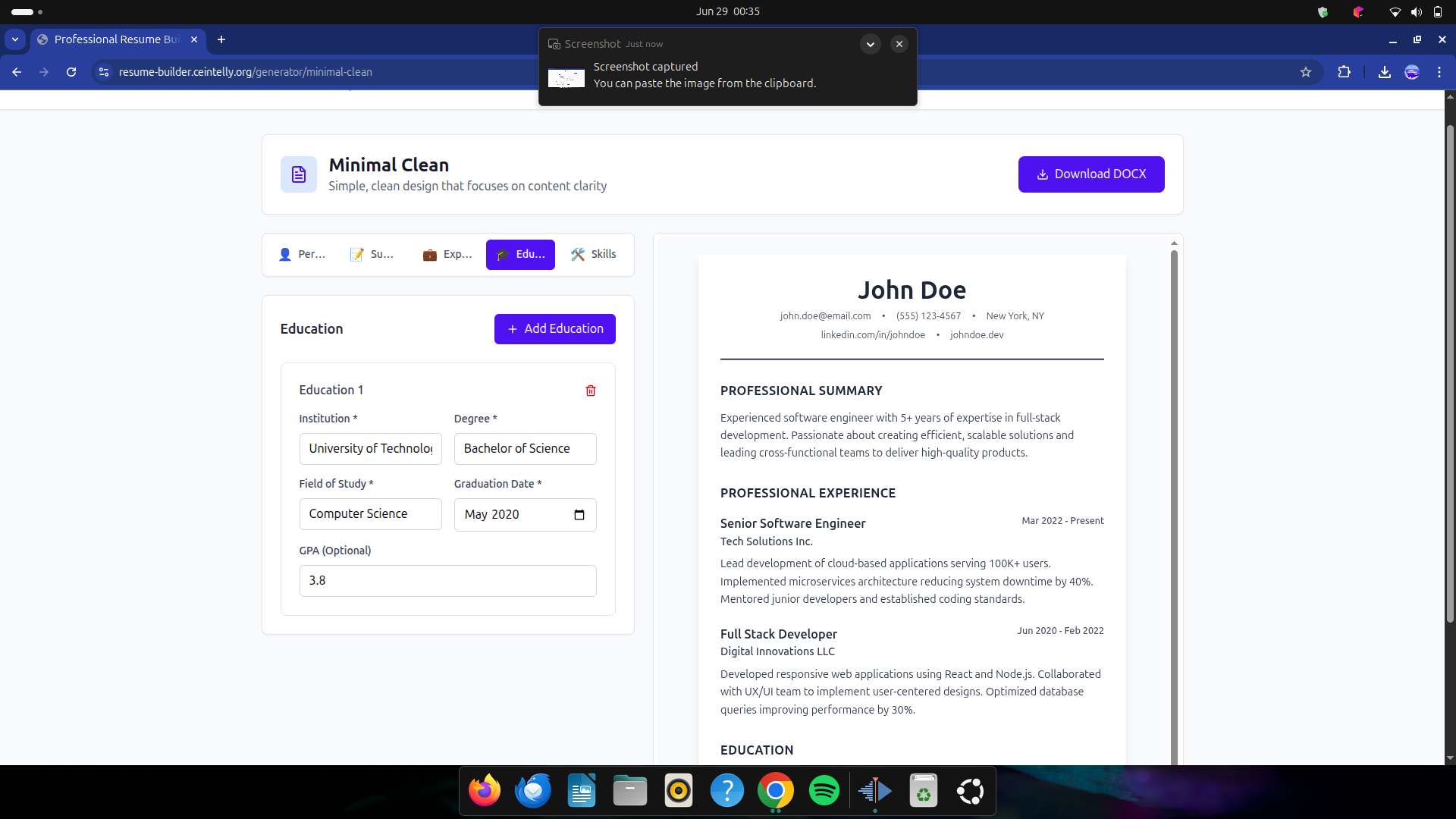The width and height of the screenshot is (1456, 819).
Task: Switch to the Skills tab
Action: click(x=594, y=255)
